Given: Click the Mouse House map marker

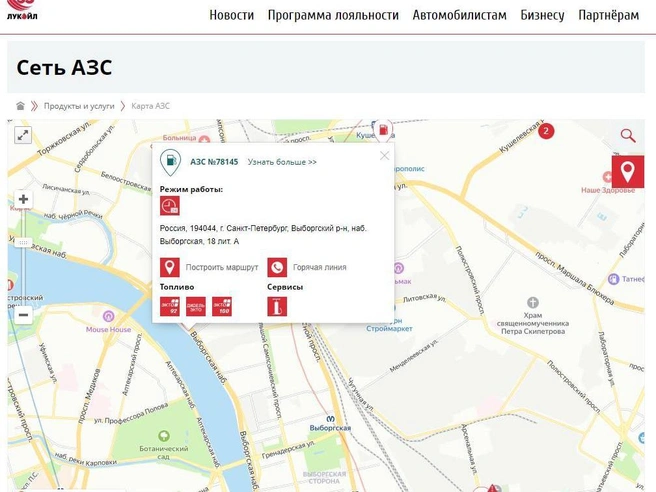Looking at the screenshot, I should (x=108, y=316).
